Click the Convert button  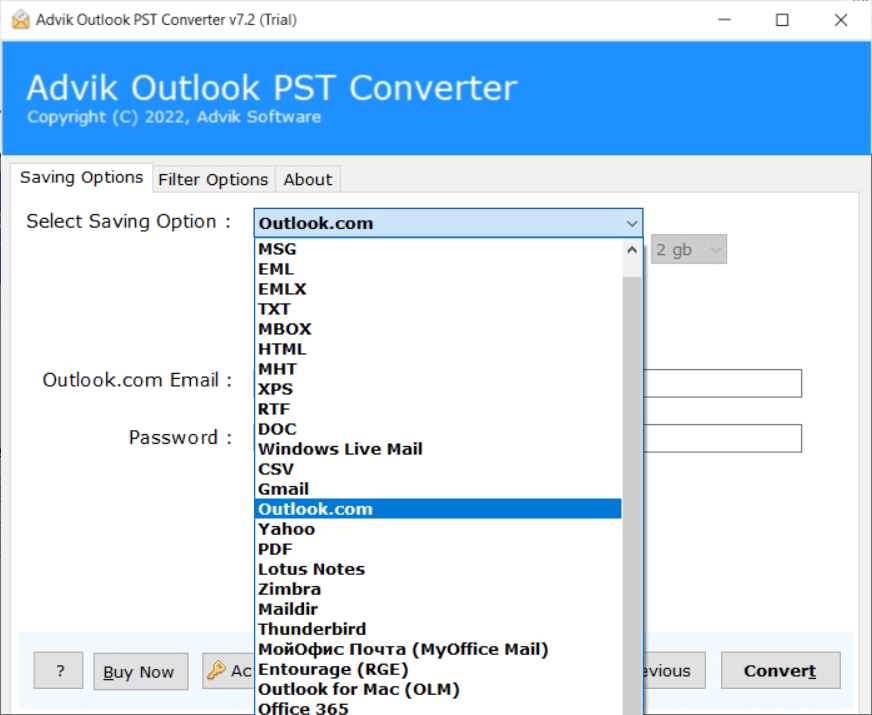[780, 671]
